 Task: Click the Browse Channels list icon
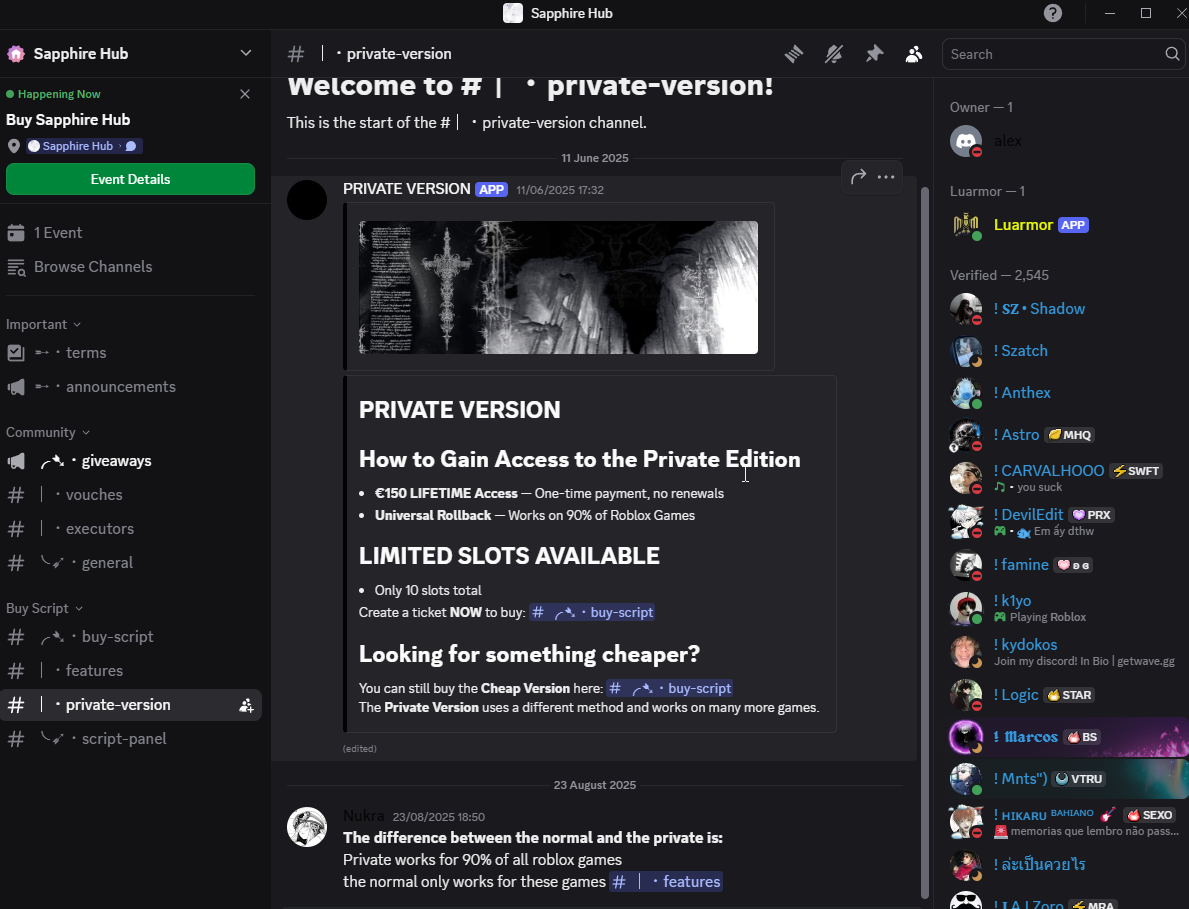pyautogui.click(x=16, y=267)
